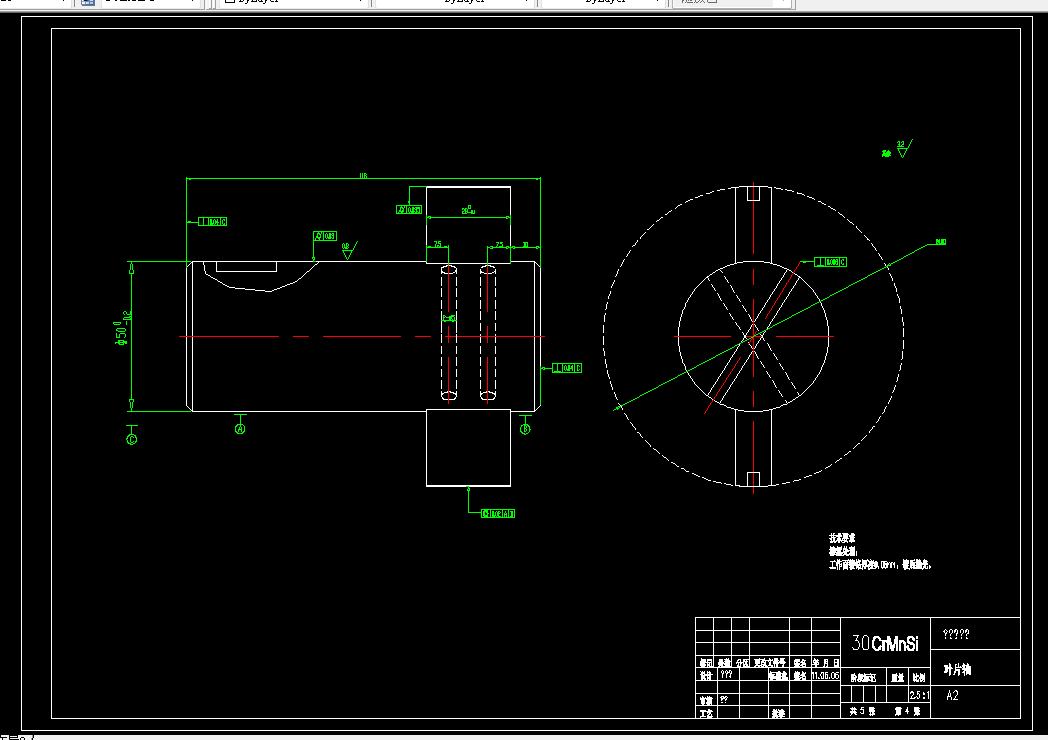Select the tolerance frame left of upper blade block
Screen dimensions: 1048x740
409,209
